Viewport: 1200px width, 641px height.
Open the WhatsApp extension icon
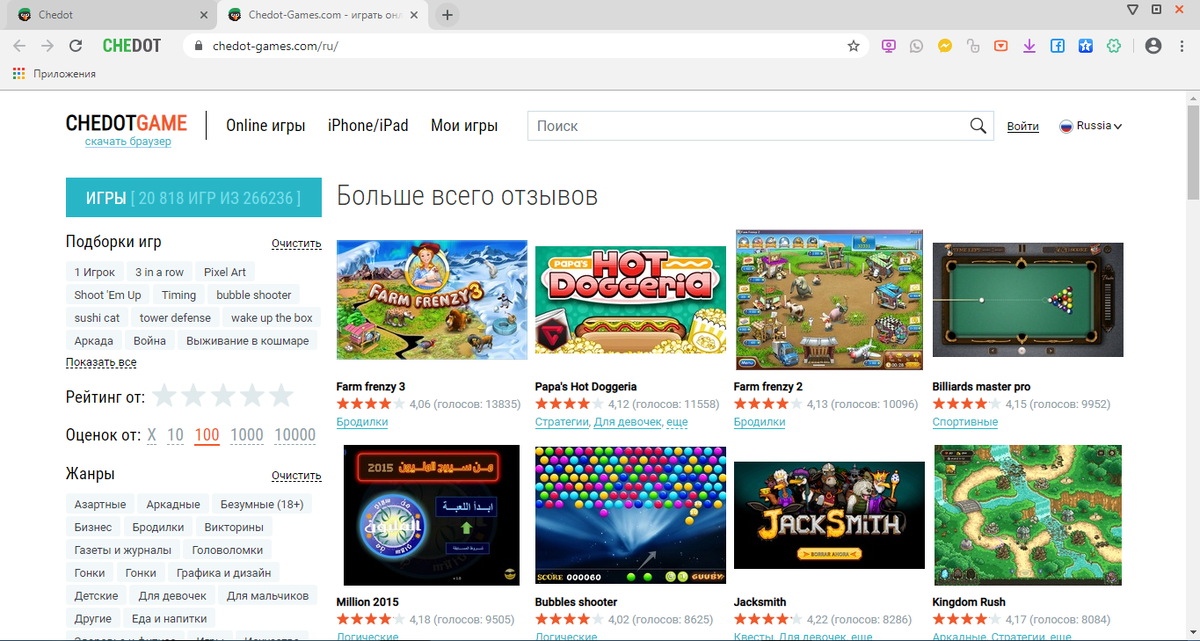pos(916,46)
